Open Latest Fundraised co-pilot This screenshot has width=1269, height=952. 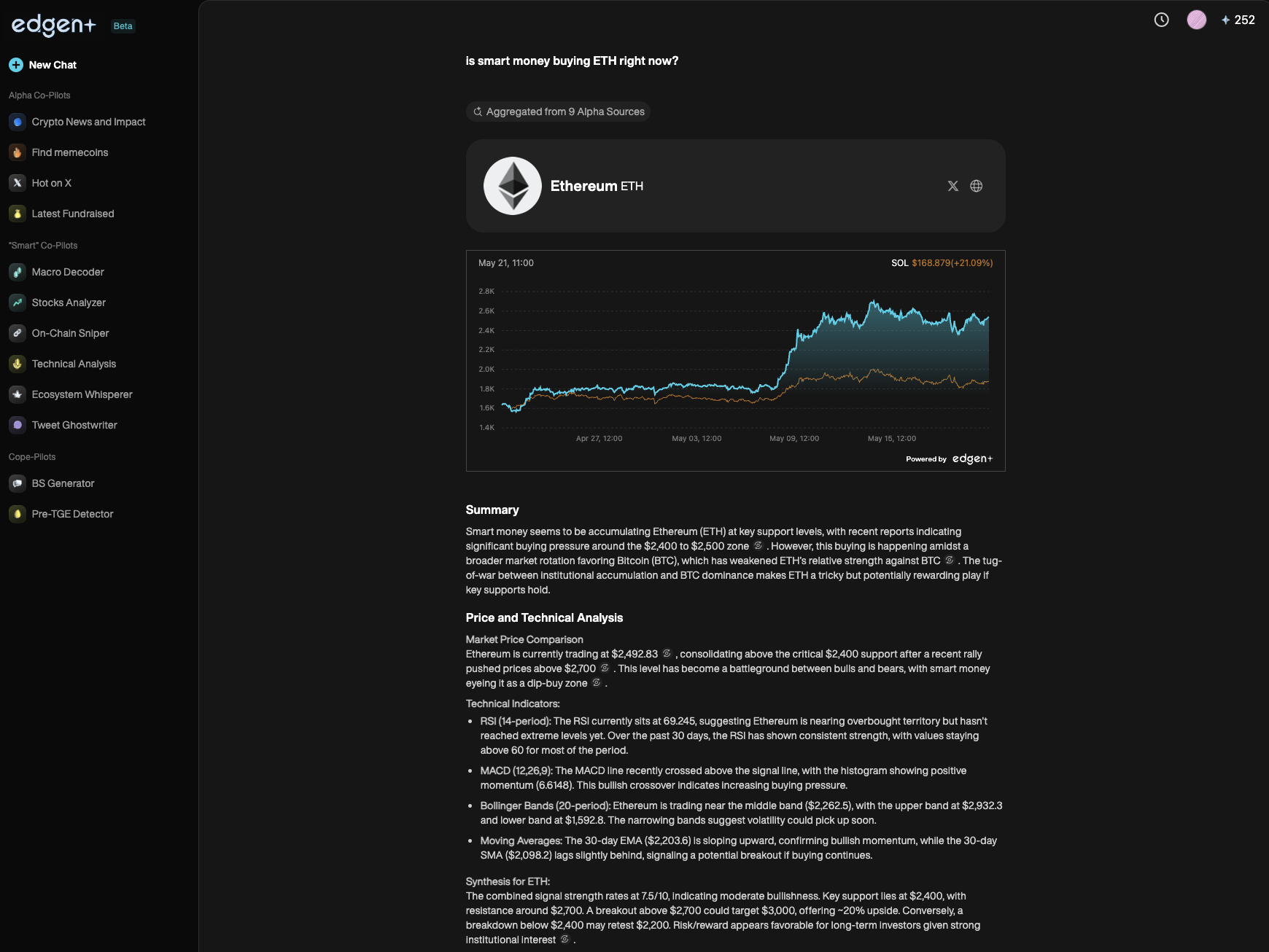(x=73, y=214)
